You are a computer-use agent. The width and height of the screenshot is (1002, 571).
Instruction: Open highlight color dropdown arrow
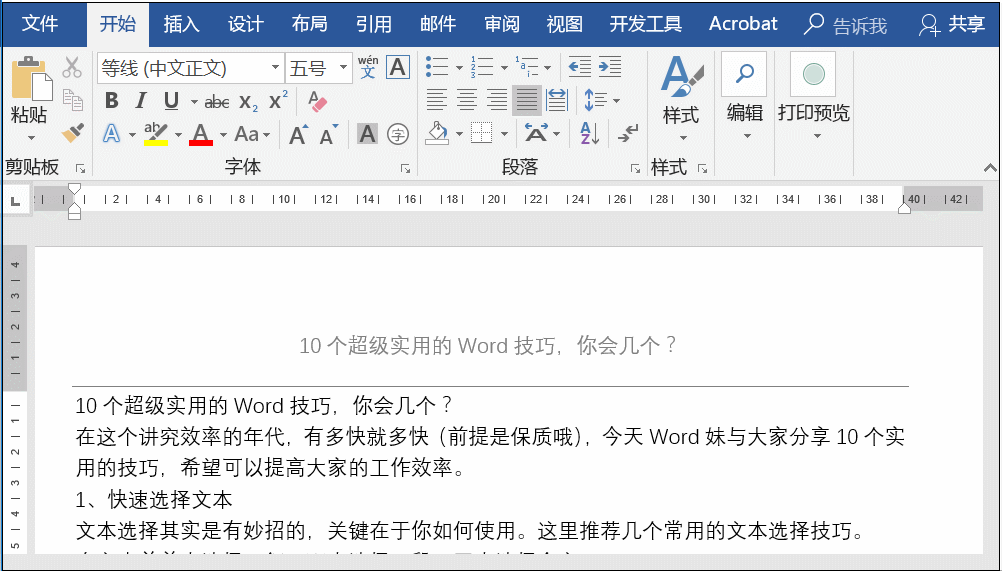tap(178, 135)
